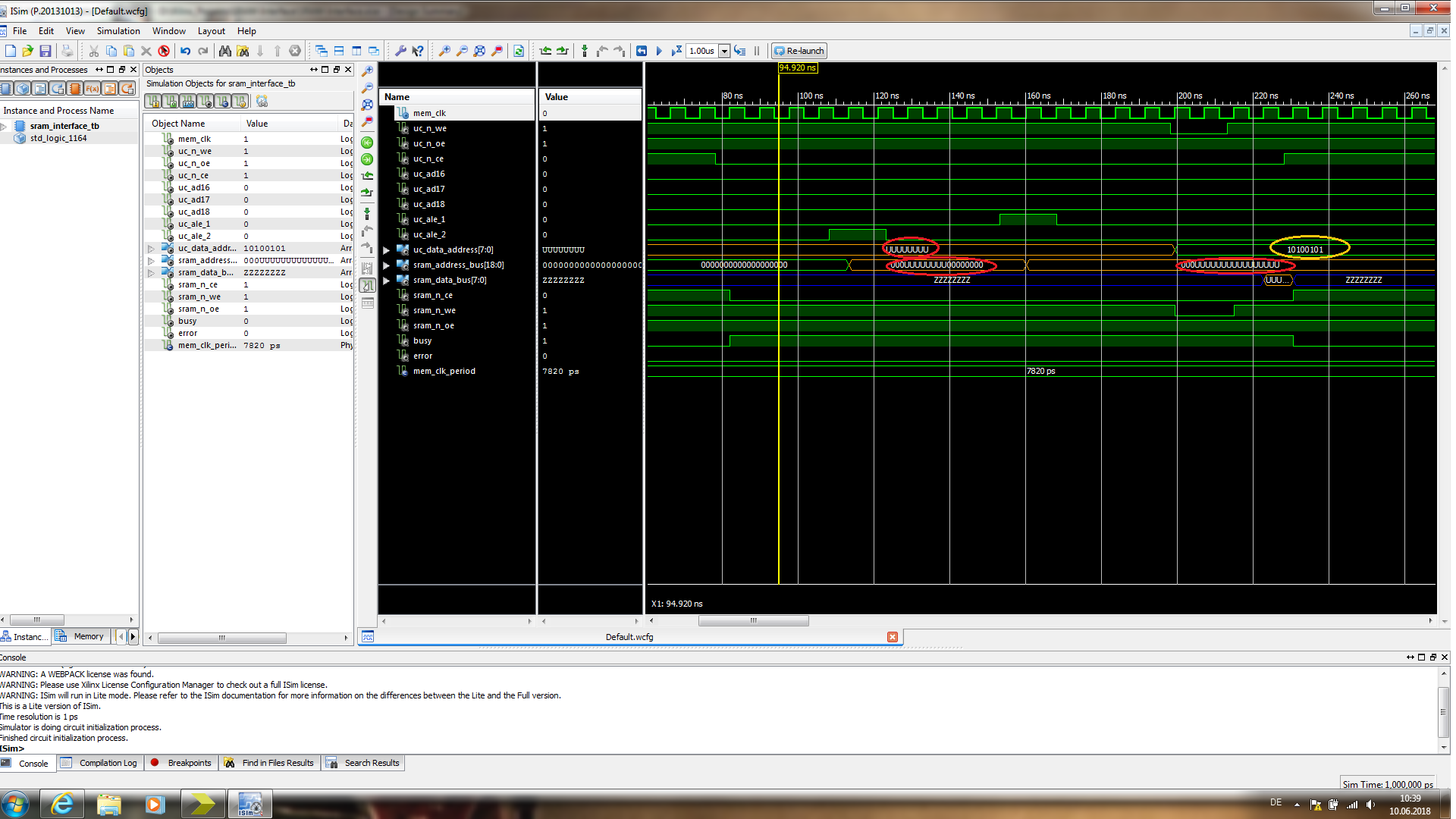Save the waveform configuration with the disk icon
1456x819 pixels.
(x=45, y=51)
